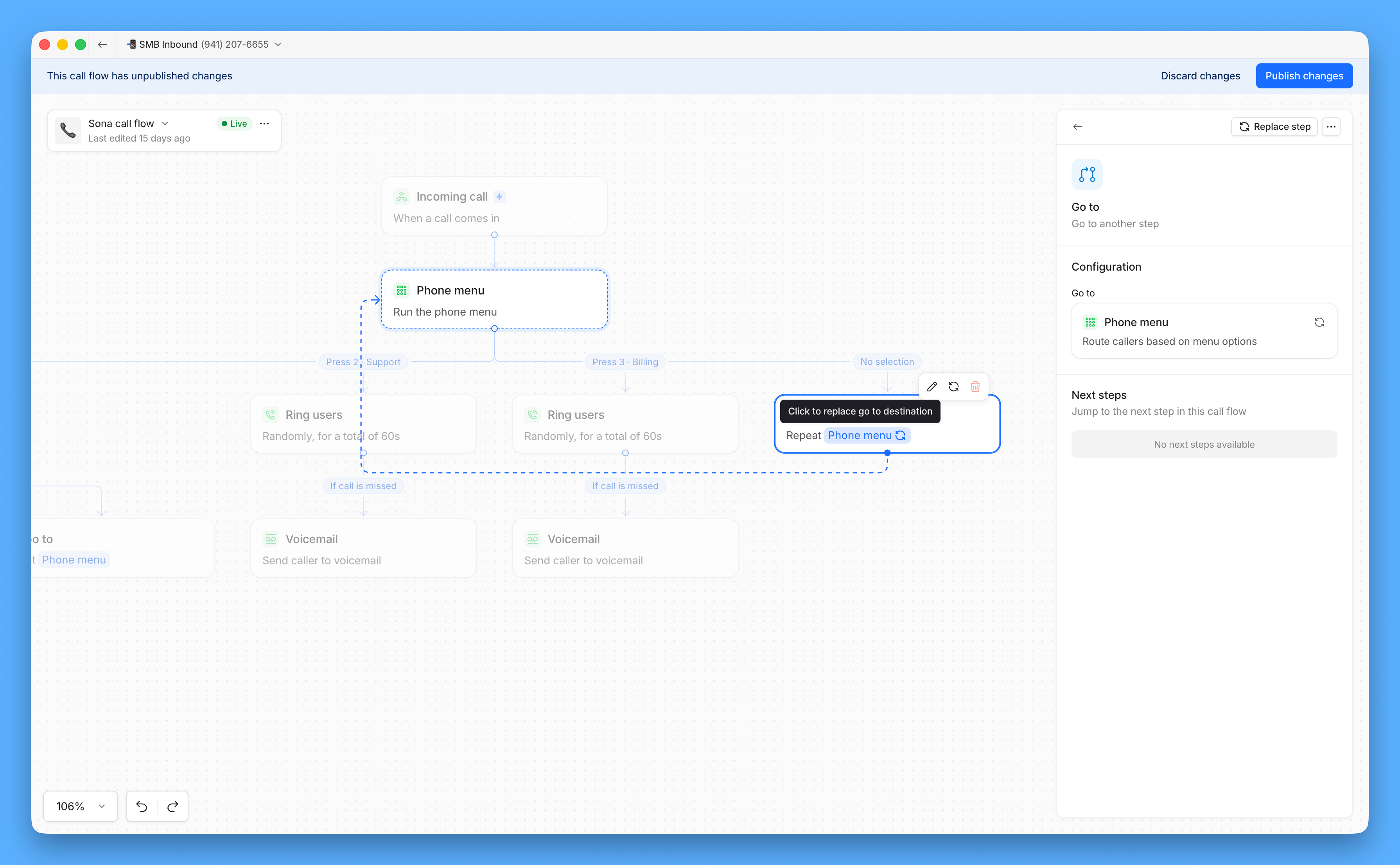Click the connector dot below the Billing Ring users step

625,453
